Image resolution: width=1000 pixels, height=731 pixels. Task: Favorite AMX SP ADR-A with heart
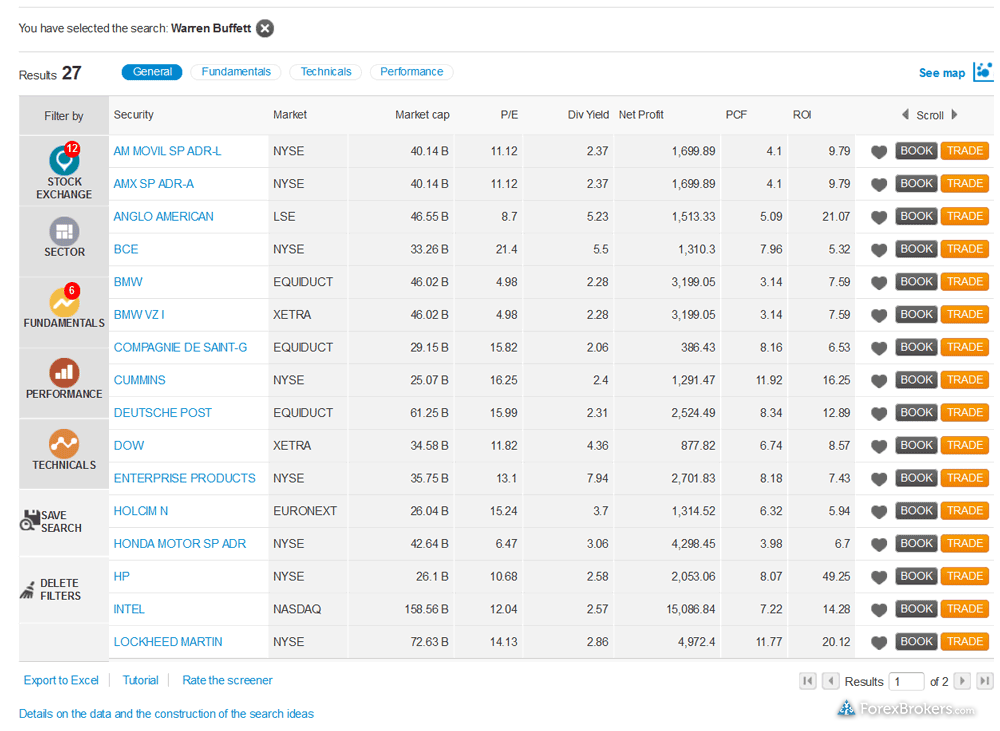point(879,184)
